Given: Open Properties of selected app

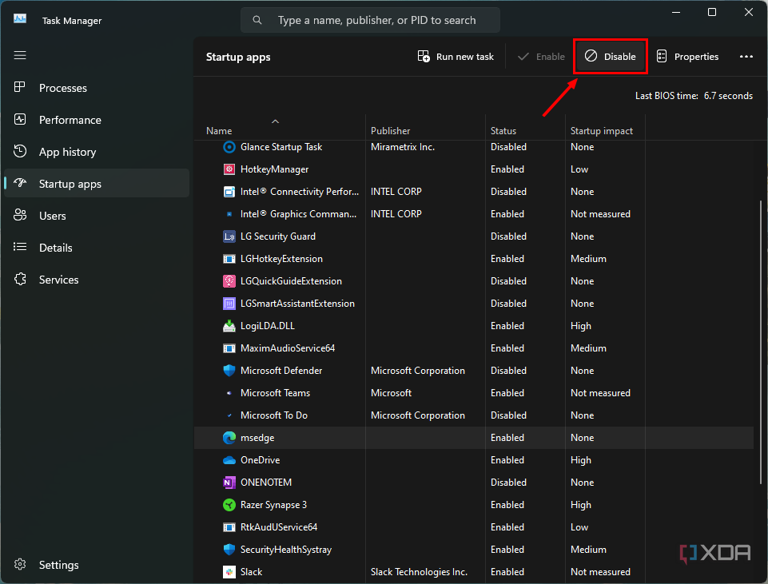Looking at the screenshot, I should click(x=688, y=56).
